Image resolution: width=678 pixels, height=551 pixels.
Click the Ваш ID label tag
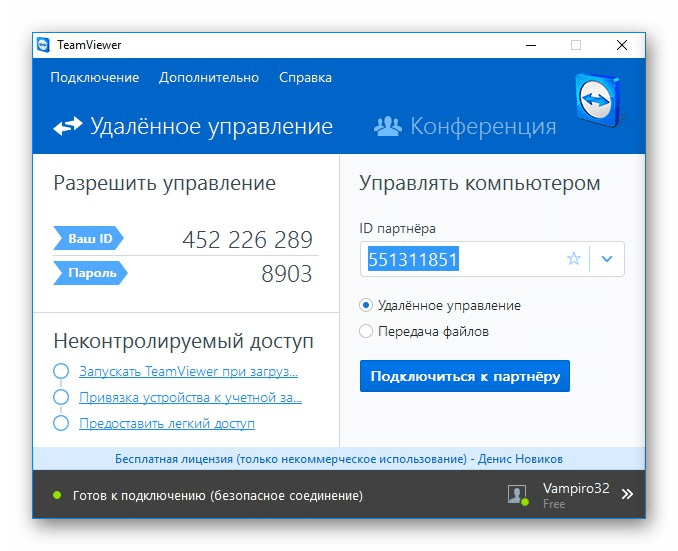[88, 238]
